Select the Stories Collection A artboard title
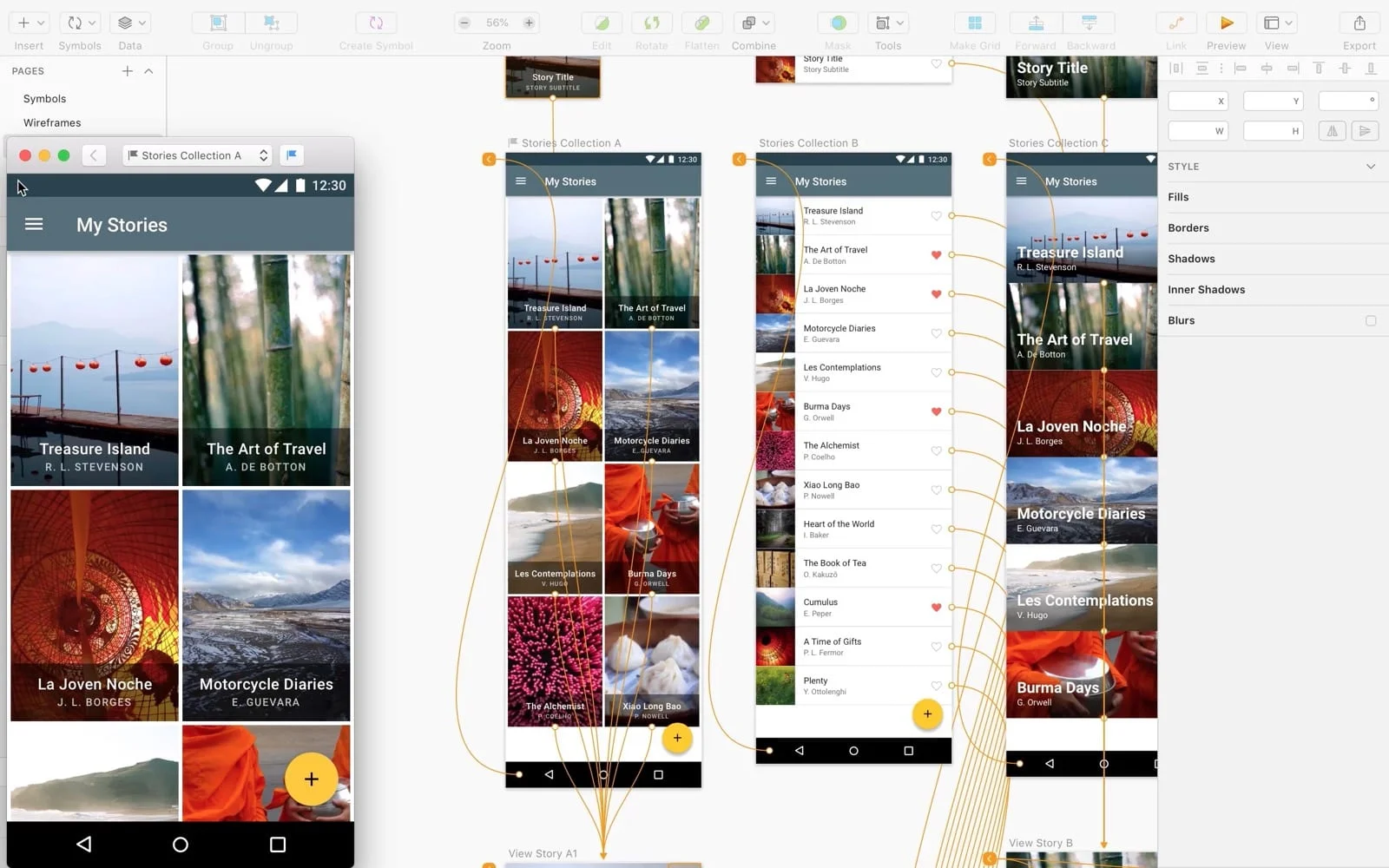 click(570, 143)
